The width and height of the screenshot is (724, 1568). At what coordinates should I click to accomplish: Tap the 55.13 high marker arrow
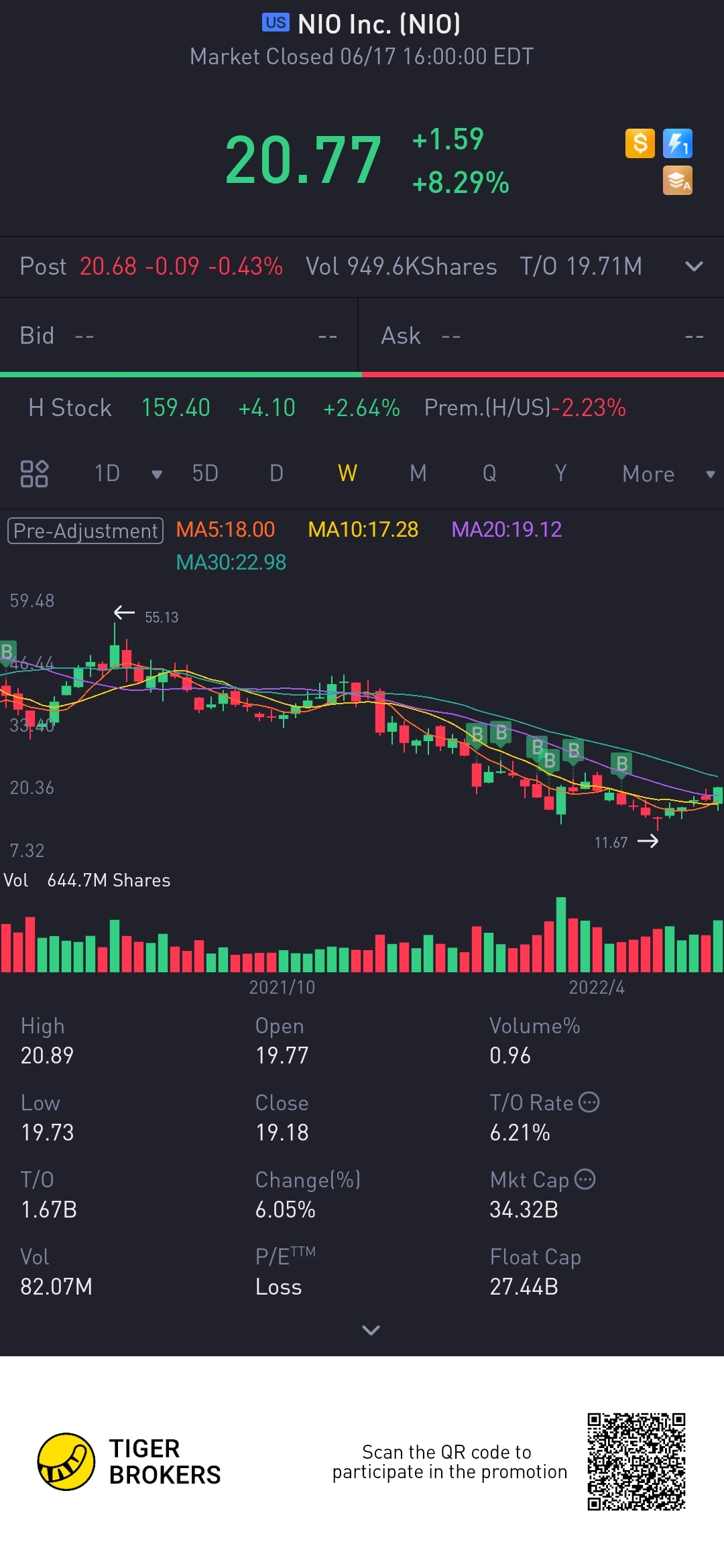(x=124, y=612)
